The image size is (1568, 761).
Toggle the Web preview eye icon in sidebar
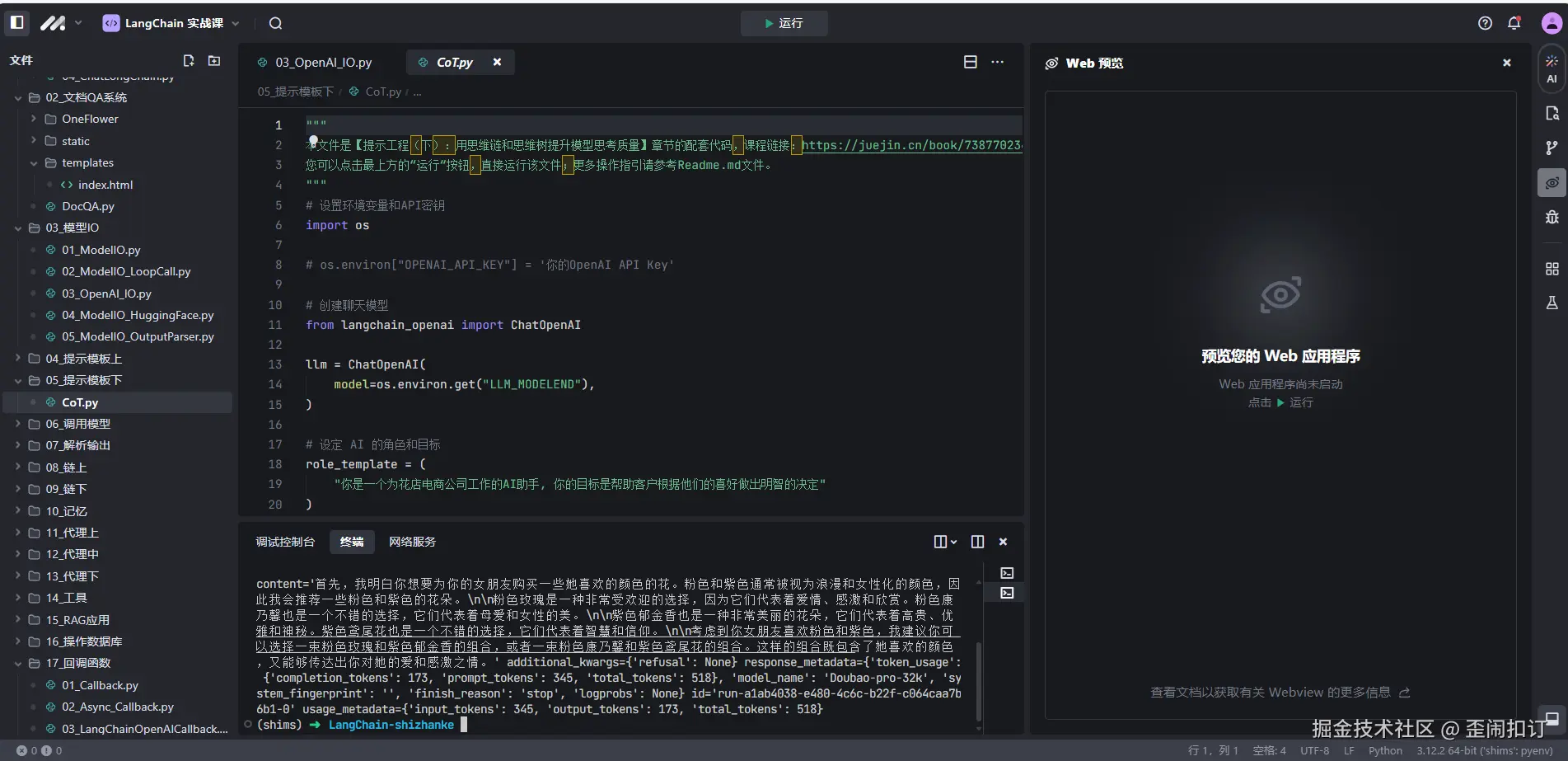point(1552,182)
